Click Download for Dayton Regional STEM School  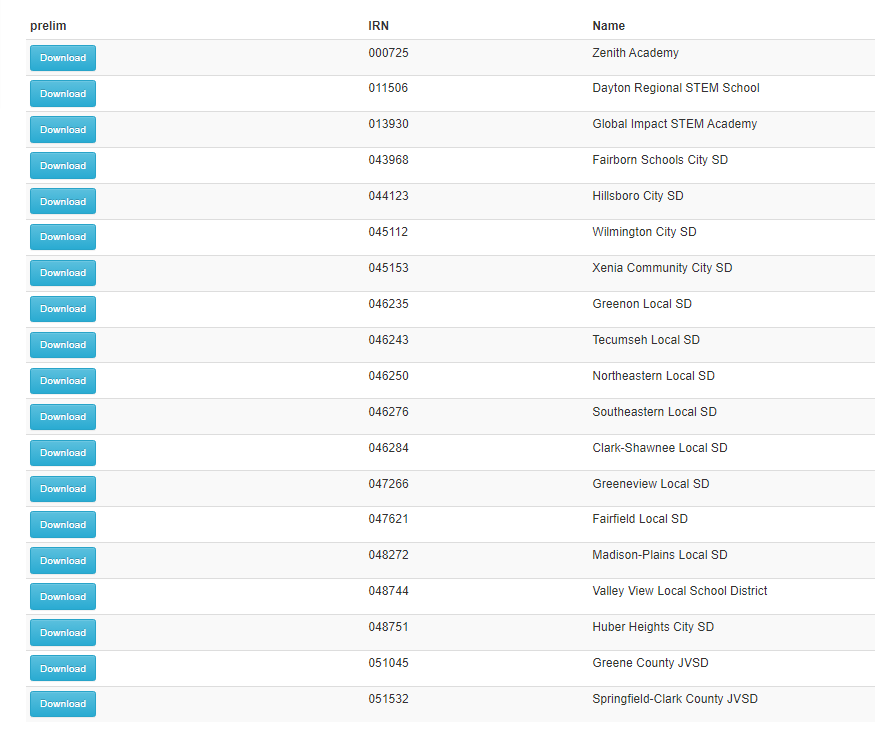pyautogui.click(x=63, y=94)
